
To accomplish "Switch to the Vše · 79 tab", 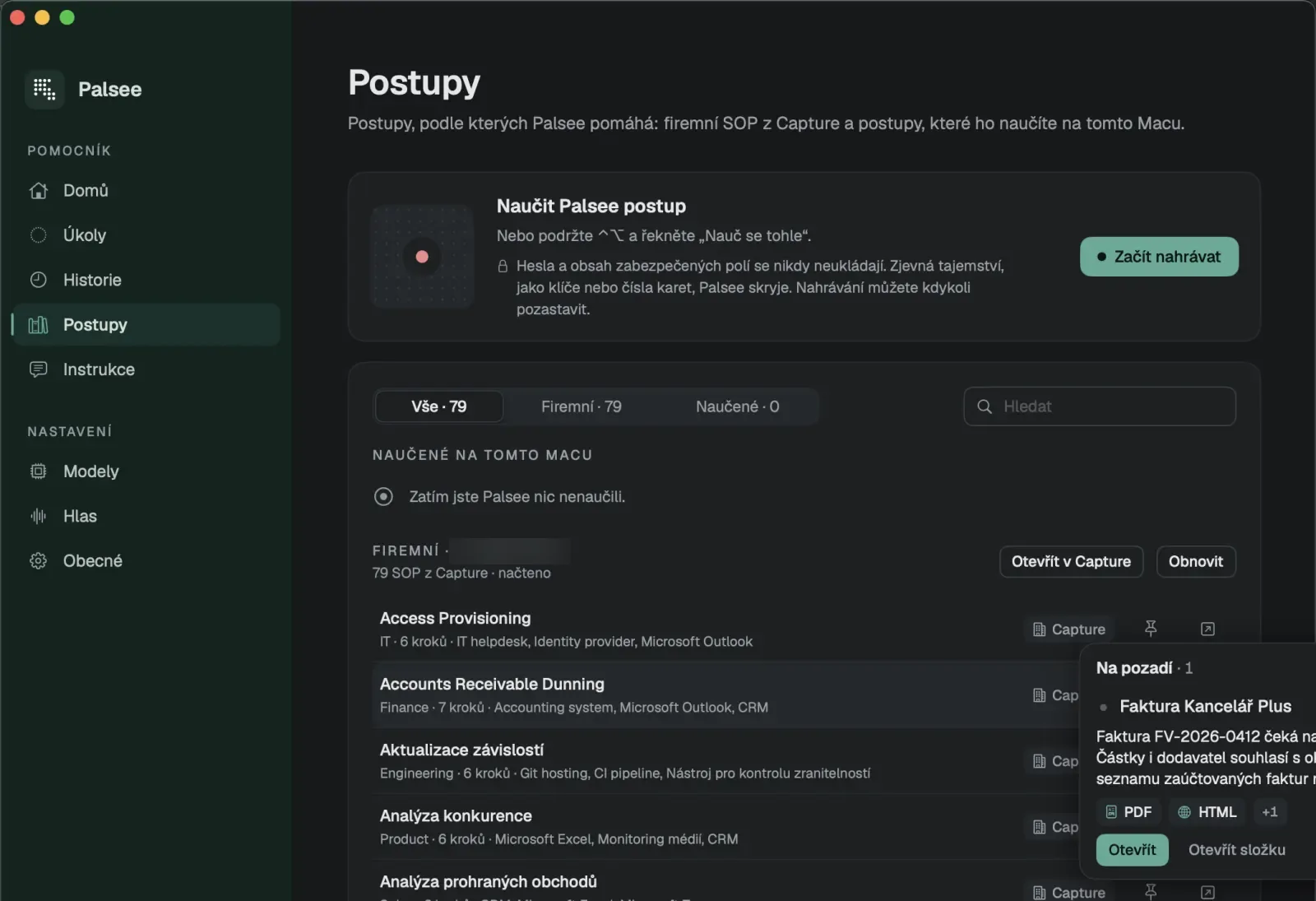I will [439, 406].
